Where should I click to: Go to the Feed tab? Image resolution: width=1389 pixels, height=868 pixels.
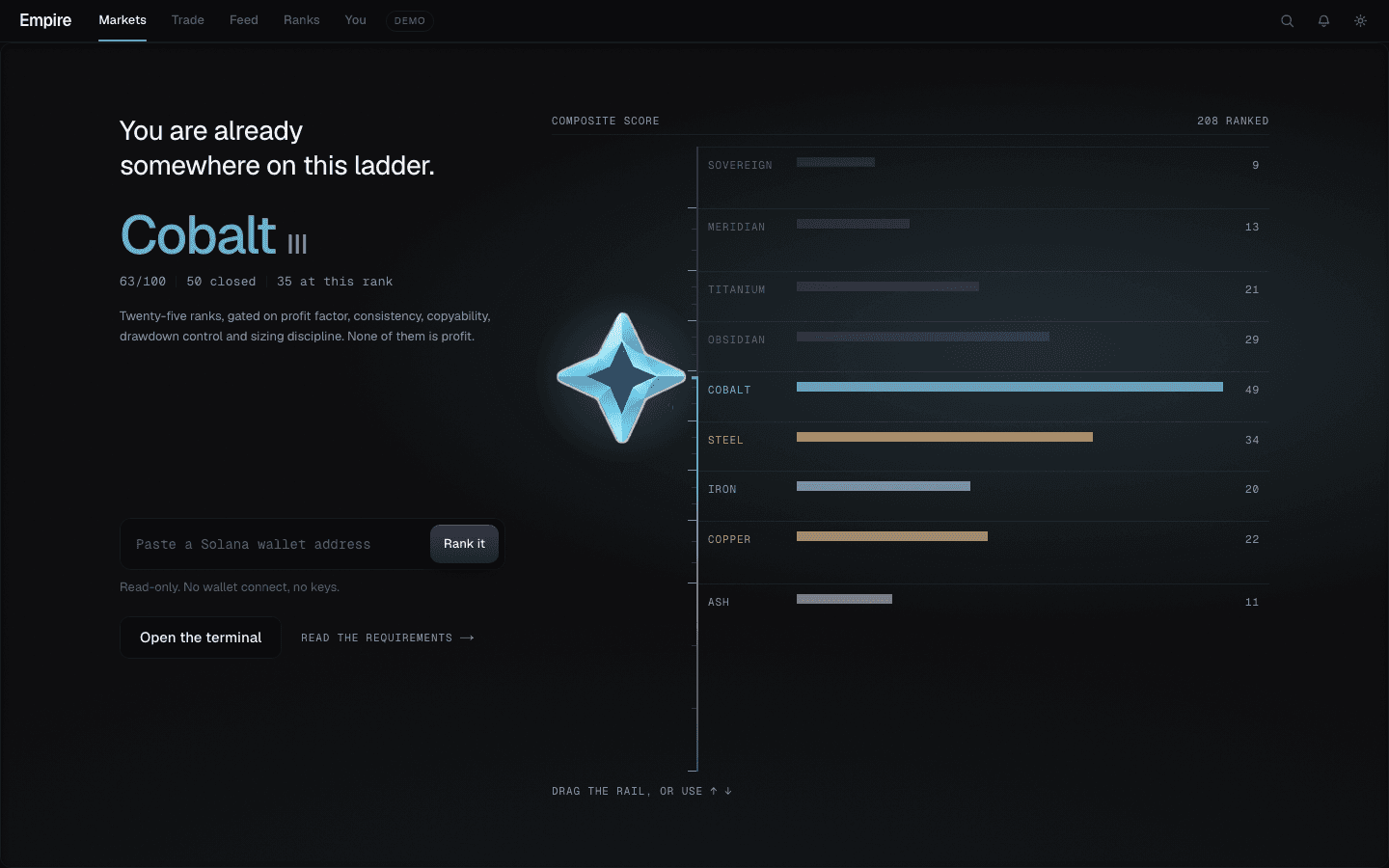(244, 20)
